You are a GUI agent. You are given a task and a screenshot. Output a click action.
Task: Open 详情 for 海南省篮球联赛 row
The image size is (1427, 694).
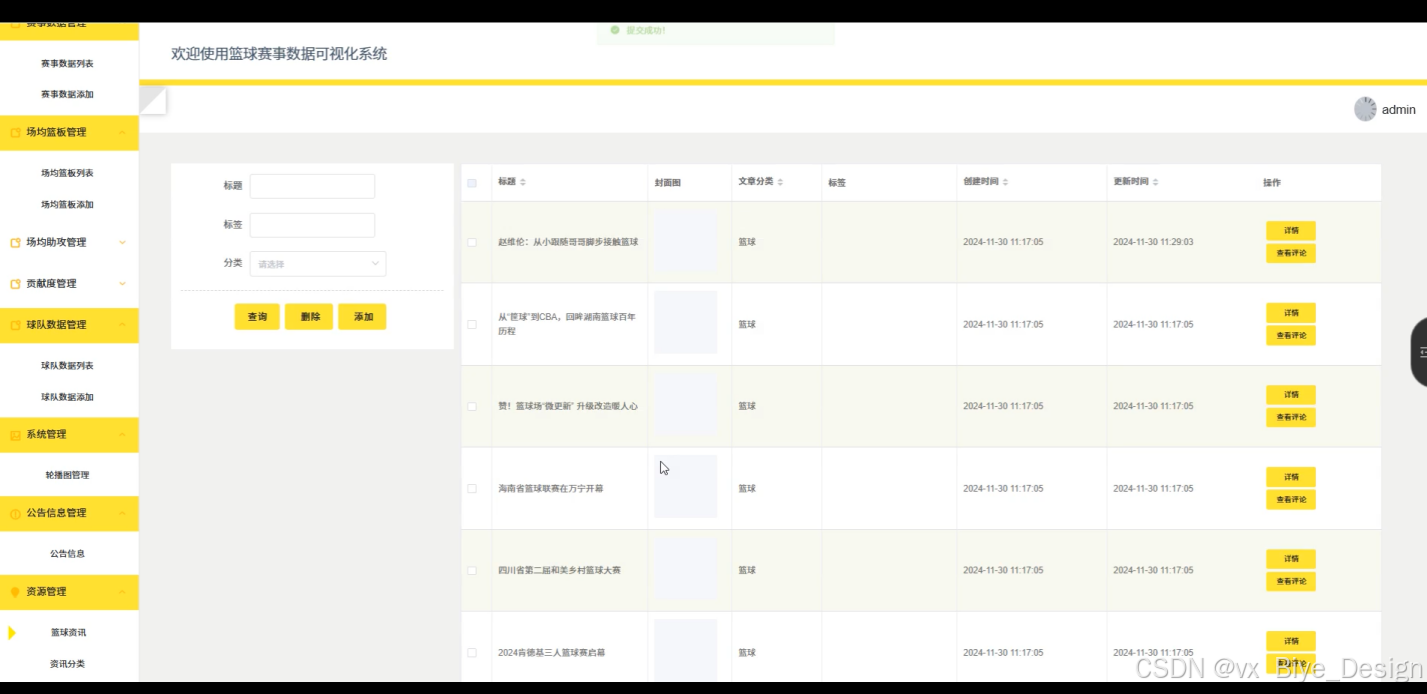1291,476
